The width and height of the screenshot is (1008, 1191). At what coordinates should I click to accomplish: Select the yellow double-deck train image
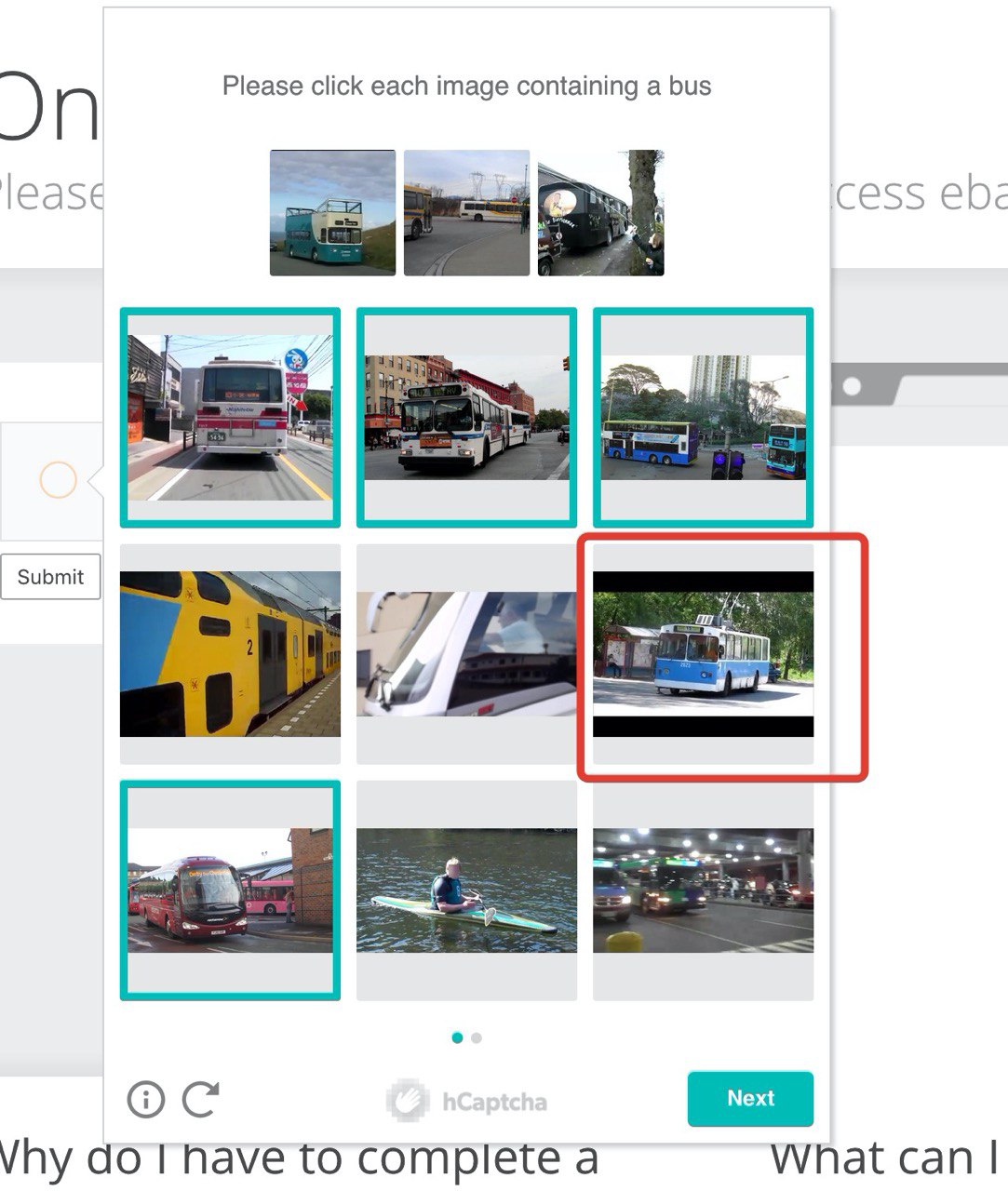(230, 654)
